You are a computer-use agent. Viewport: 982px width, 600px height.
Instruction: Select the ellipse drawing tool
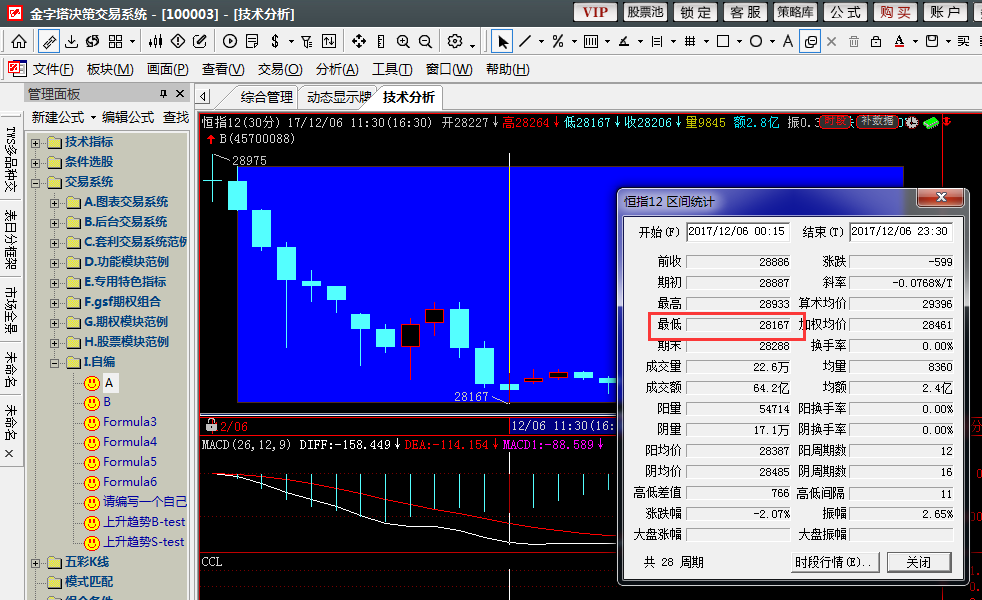pos(756,41)
